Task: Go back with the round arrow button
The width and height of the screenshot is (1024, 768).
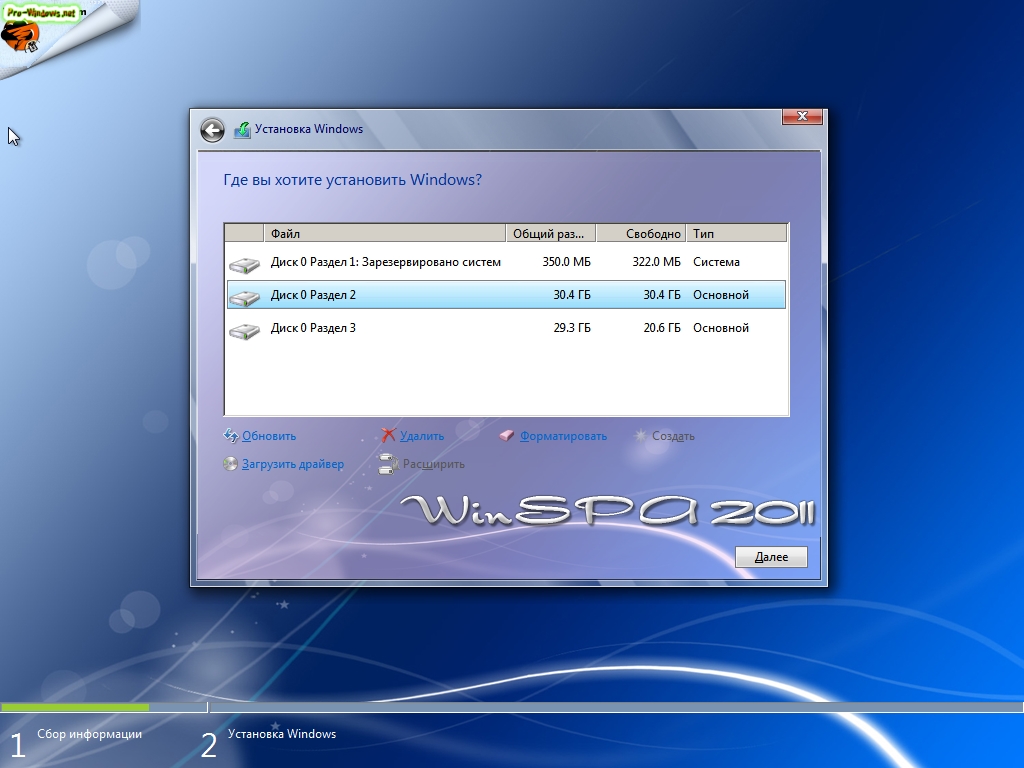Action: click(212, 130)
